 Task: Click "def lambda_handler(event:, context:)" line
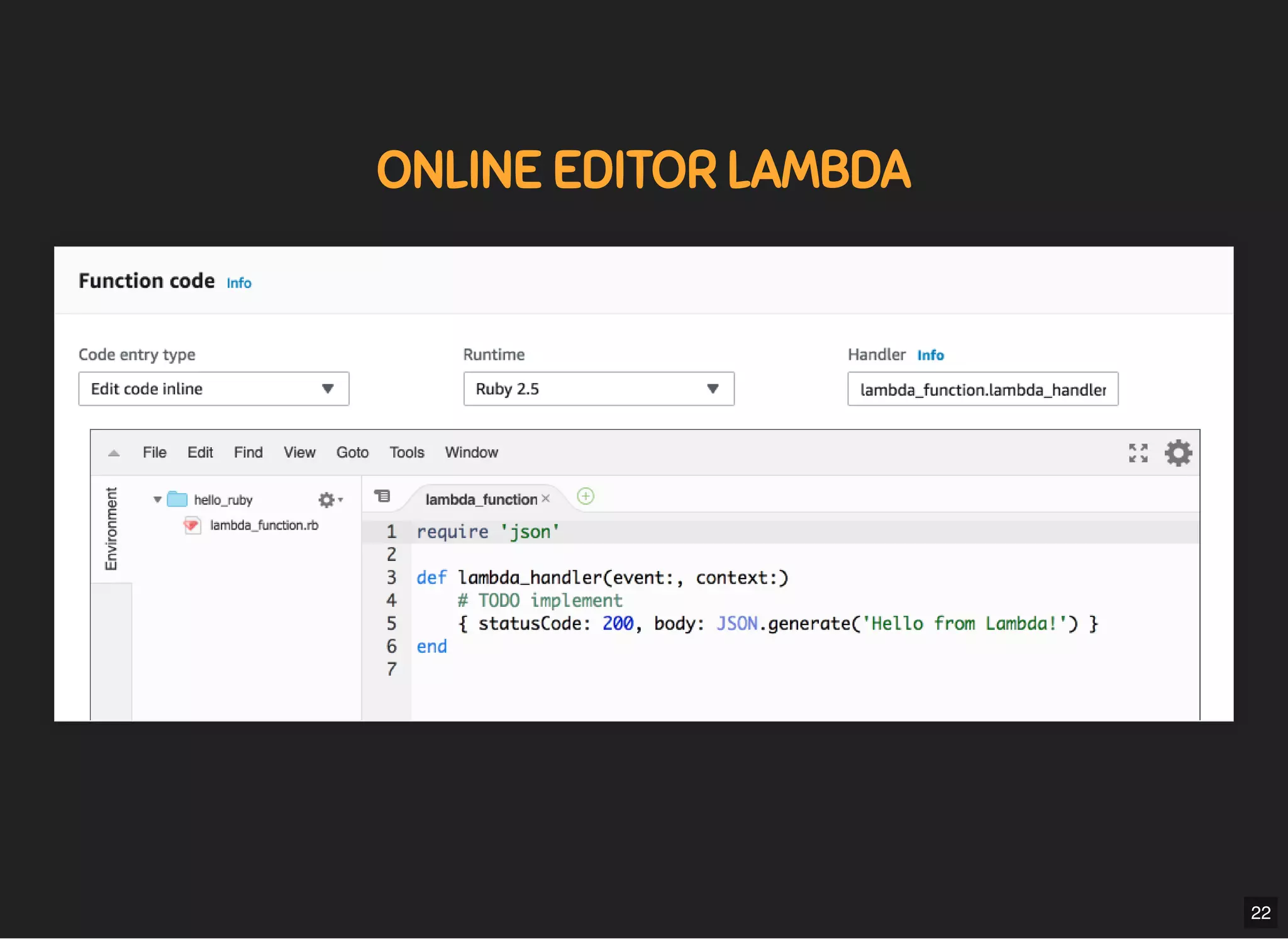click(x=602, y=577)
